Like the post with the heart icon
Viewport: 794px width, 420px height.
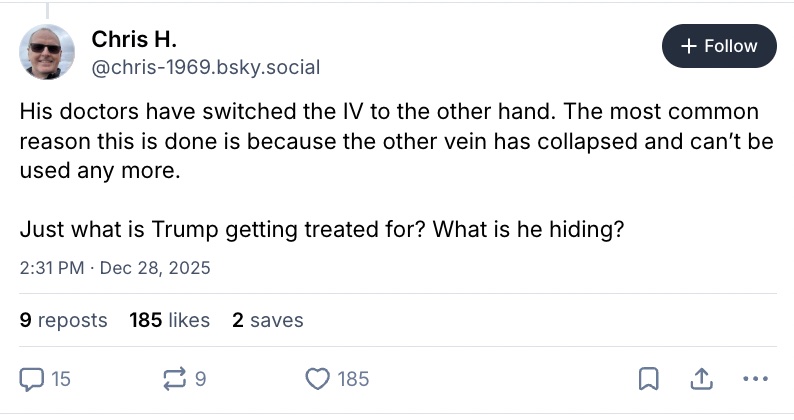pos(317,379)
